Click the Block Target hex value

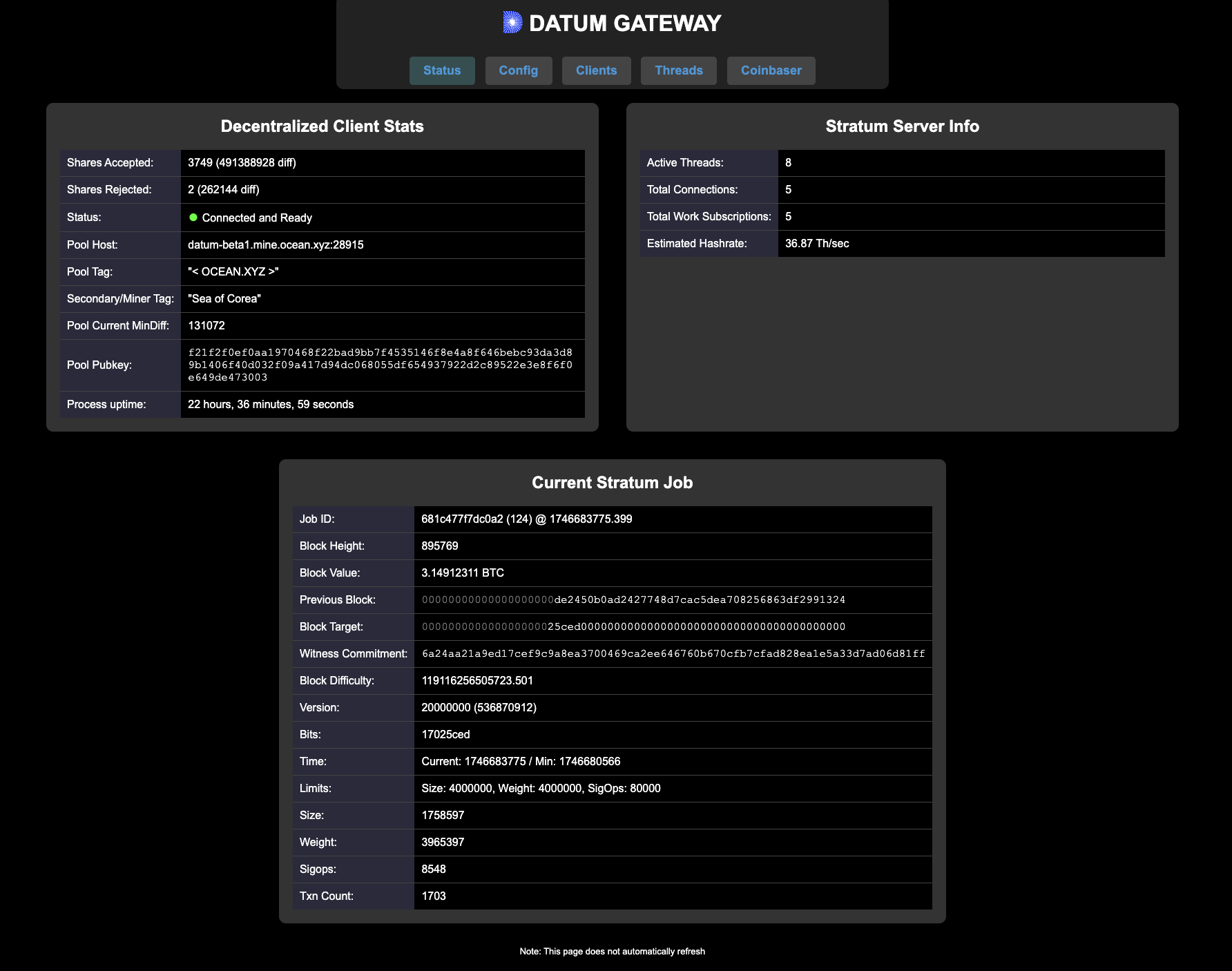[633, 627]
